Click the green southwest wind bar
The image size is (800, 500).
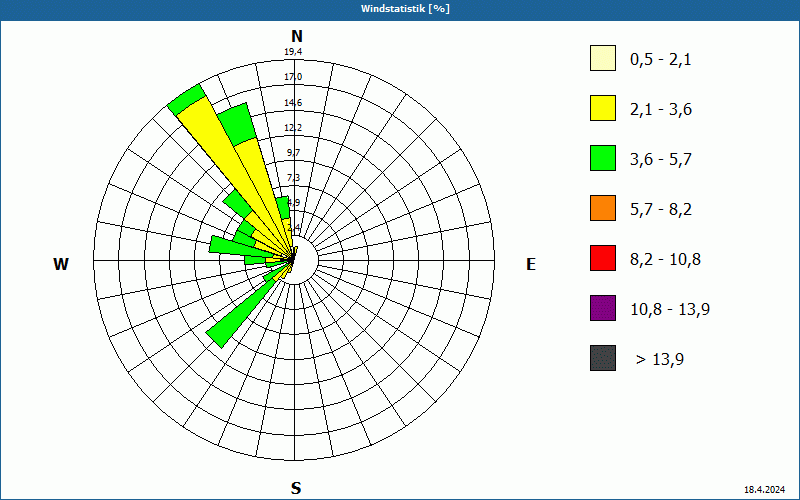(240, 314)
